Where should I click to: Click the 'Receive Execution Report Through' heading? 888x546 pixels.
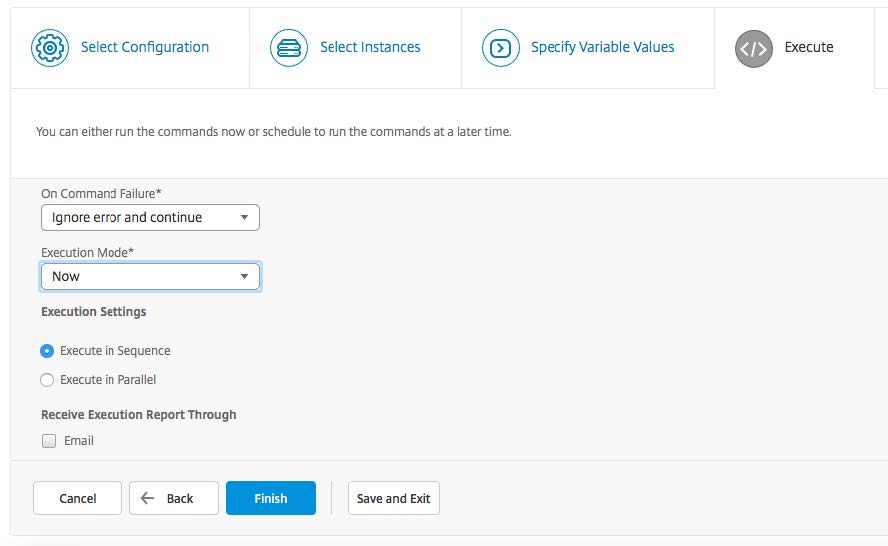(x=139, y=415)
